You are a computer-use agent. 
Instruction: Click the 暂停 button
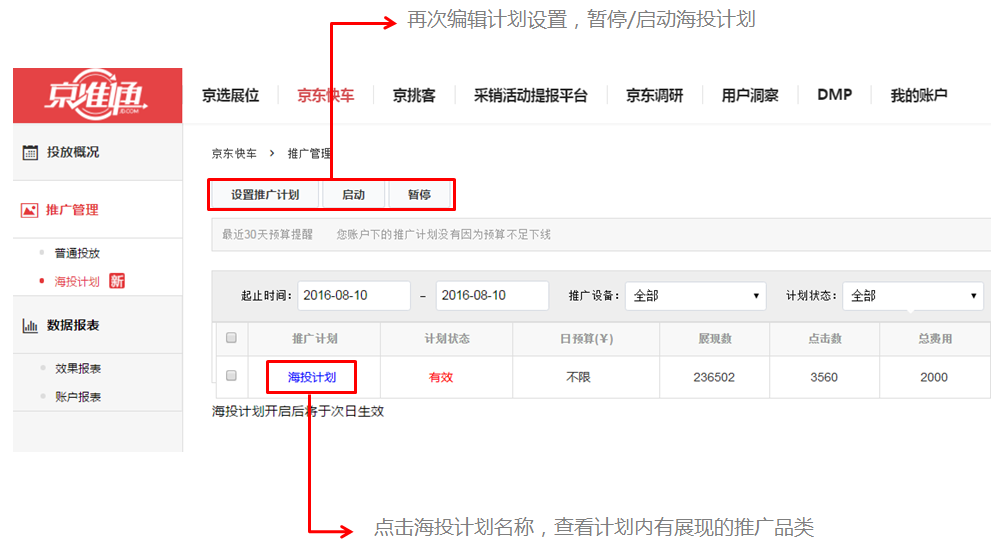(x=419, y=195)
